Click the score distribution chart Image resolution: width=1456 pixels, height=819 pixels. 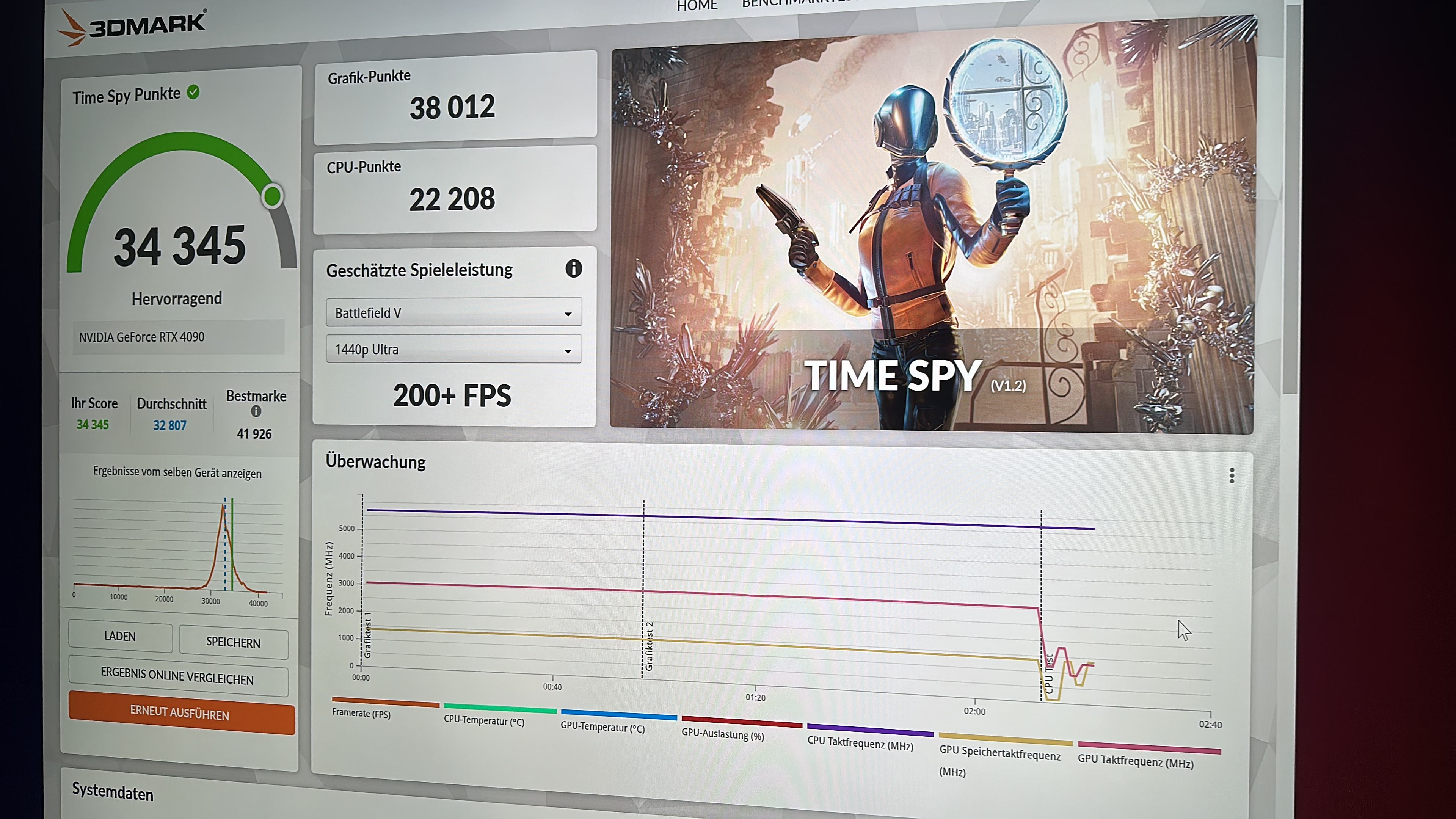pos(178,550)
